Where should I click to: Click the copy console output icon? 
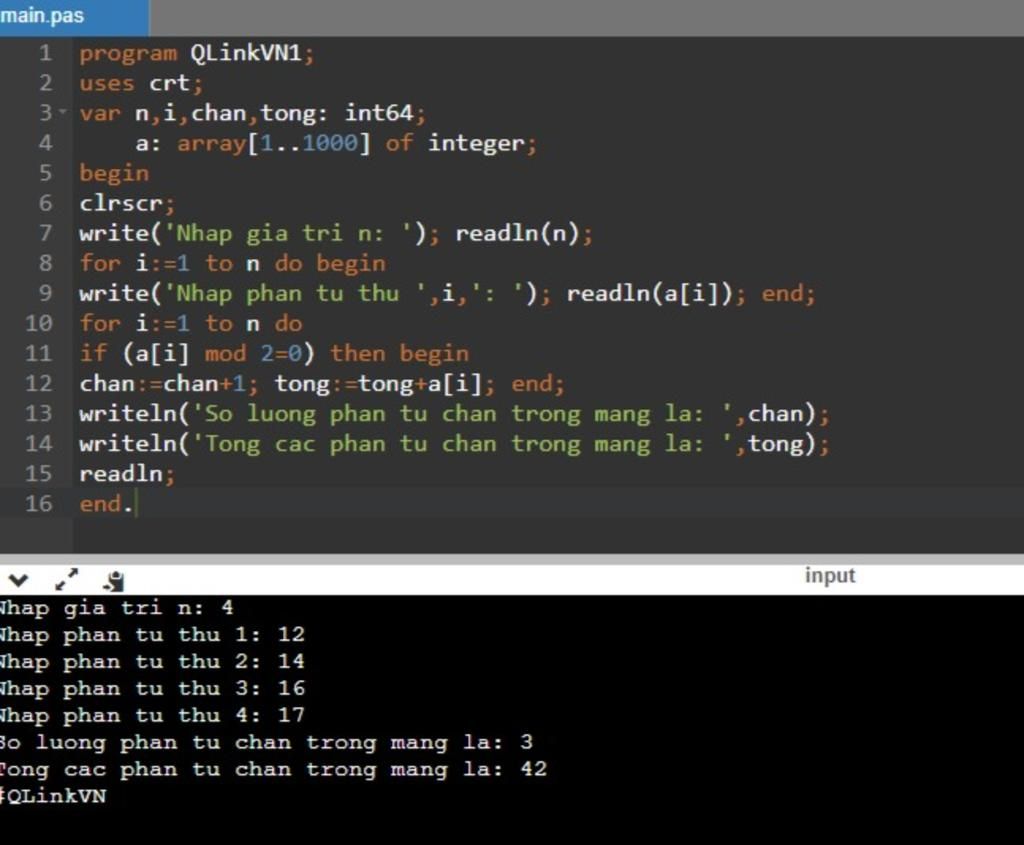(x=114, y=581)
